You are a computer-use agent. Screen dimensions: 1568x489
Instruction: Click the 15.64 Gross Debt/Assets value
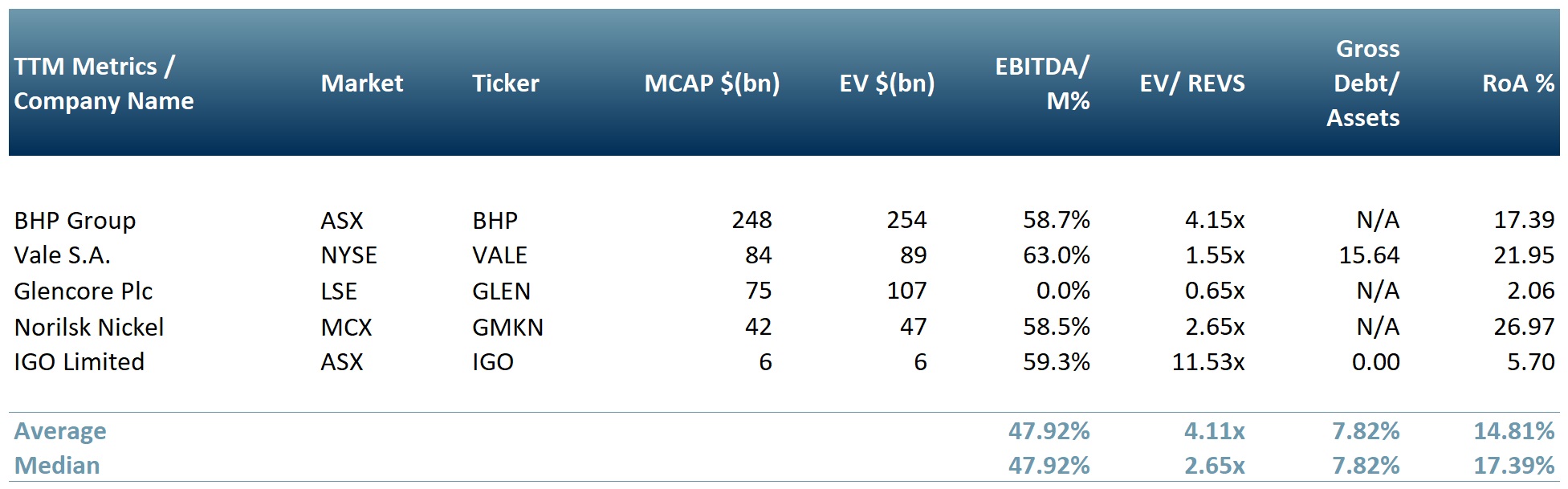point(1369,255)
